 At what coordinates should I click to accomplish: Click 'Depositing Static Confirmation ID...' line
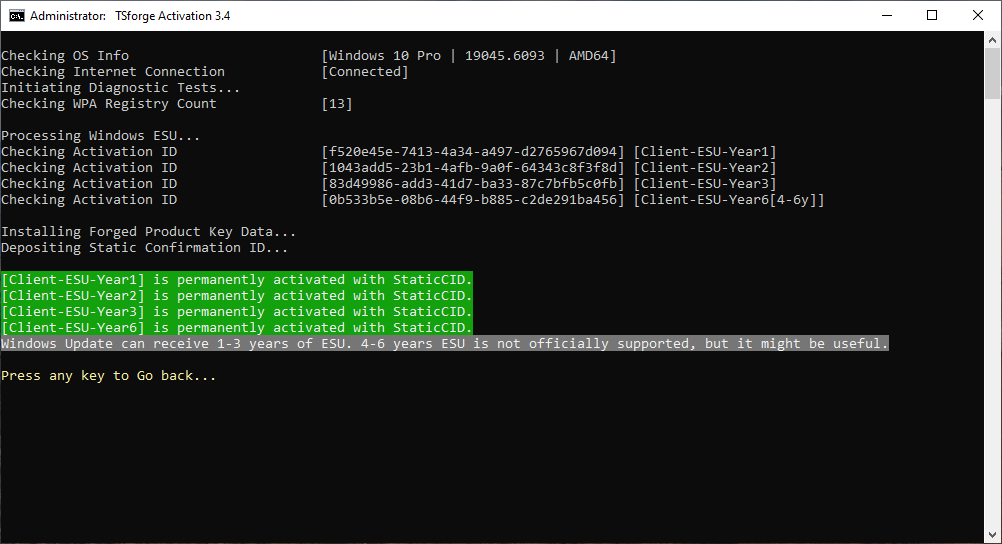click(x=144, y=247)
